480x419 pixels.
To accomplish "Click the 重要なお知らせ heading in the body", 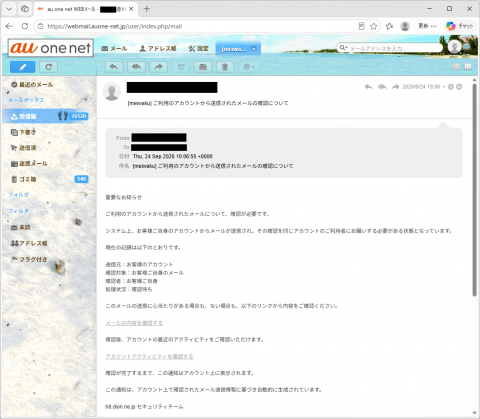I will tap(124, 197).
